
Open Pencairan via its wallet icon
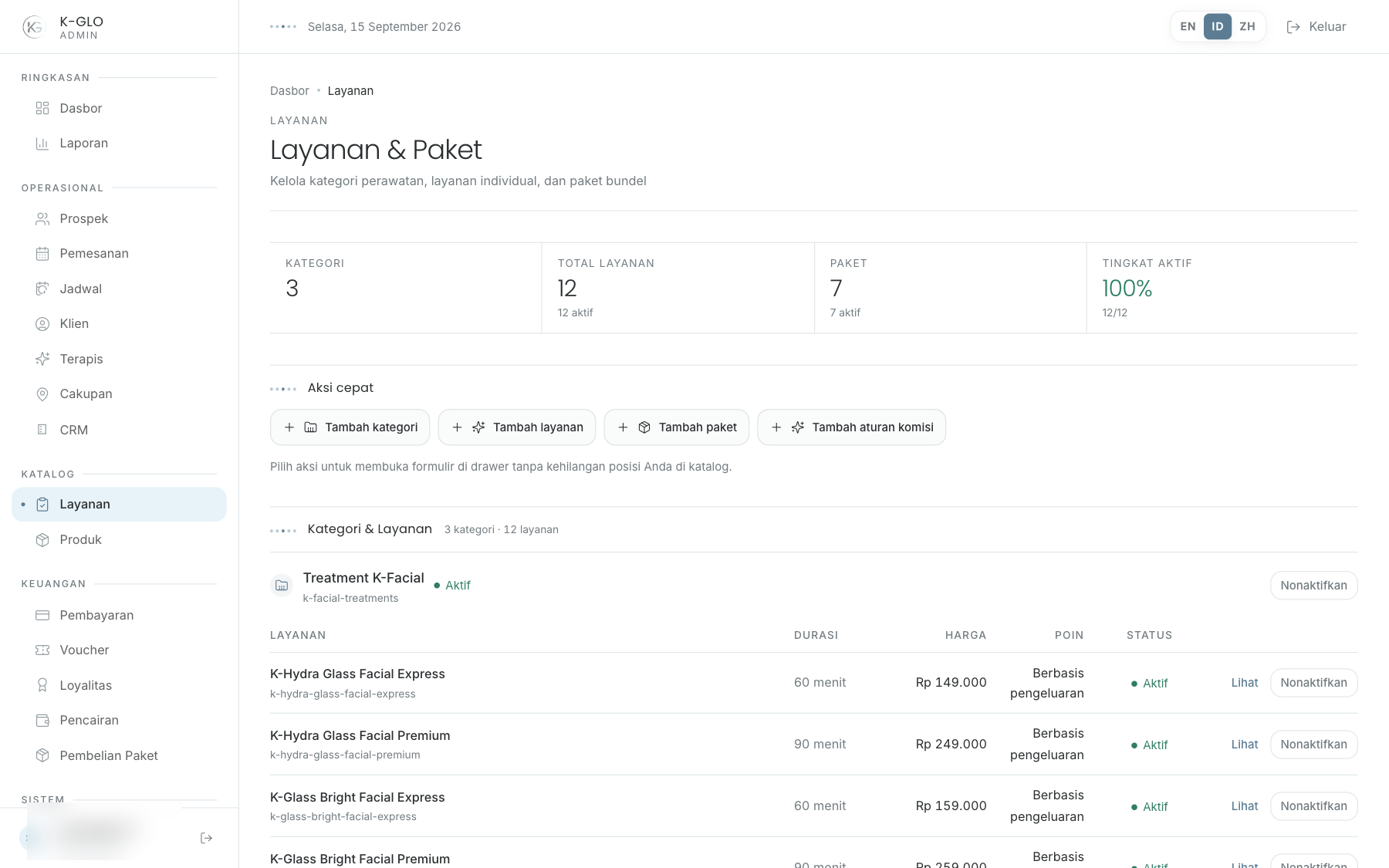pyautogui.click(x=42, y=720)
